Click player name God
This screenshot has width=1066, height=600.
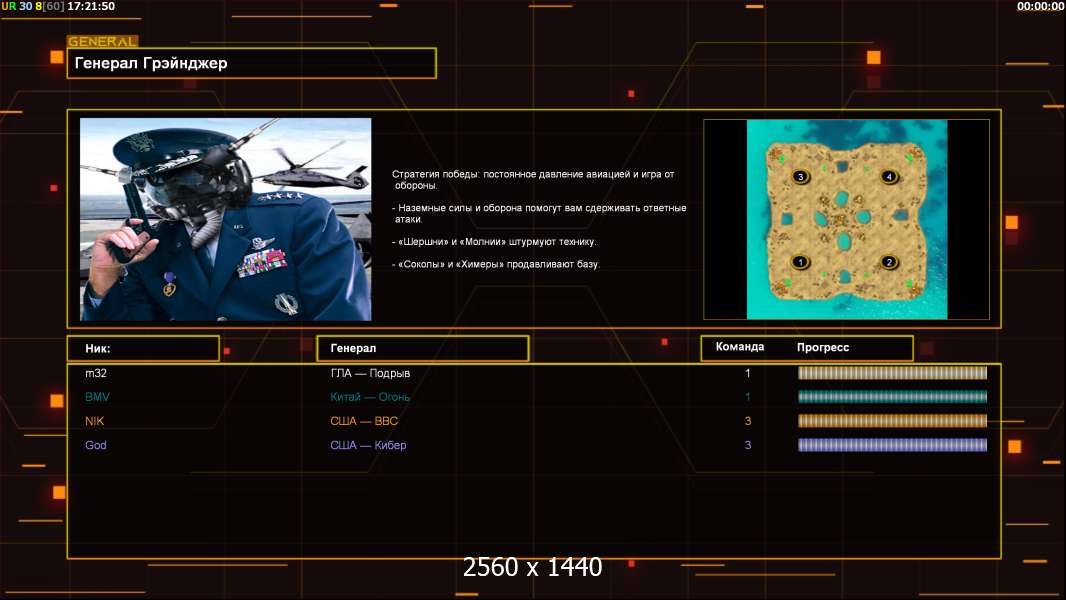(95, 445)
